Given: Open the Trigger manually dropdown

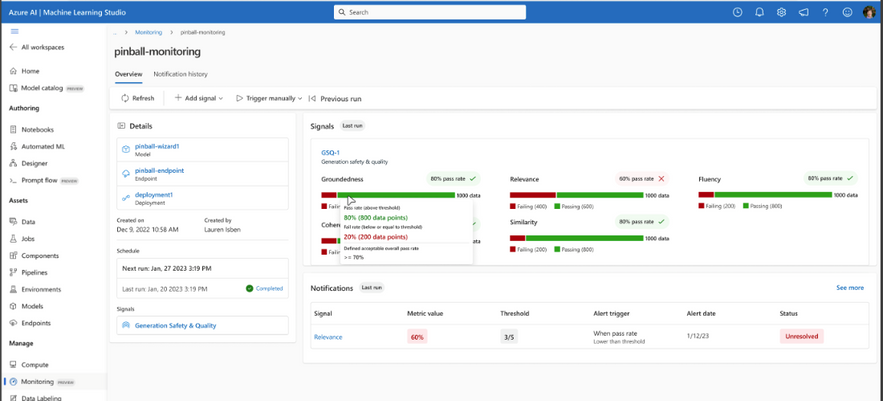Looking at the screenshot, I should 269,98.
